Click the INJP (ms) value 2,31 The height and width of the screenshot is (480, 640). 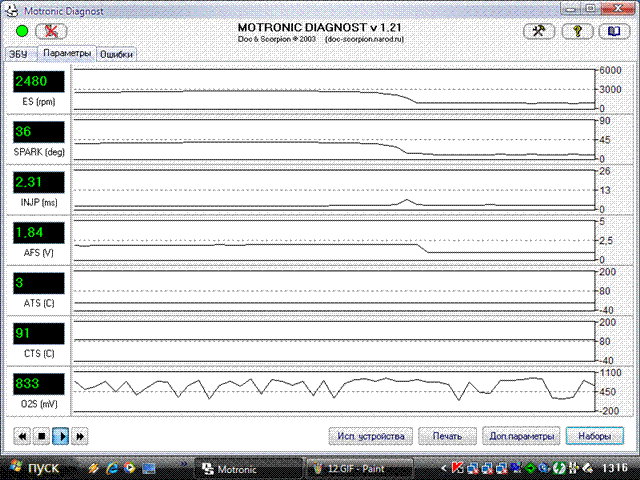point(39,182)
